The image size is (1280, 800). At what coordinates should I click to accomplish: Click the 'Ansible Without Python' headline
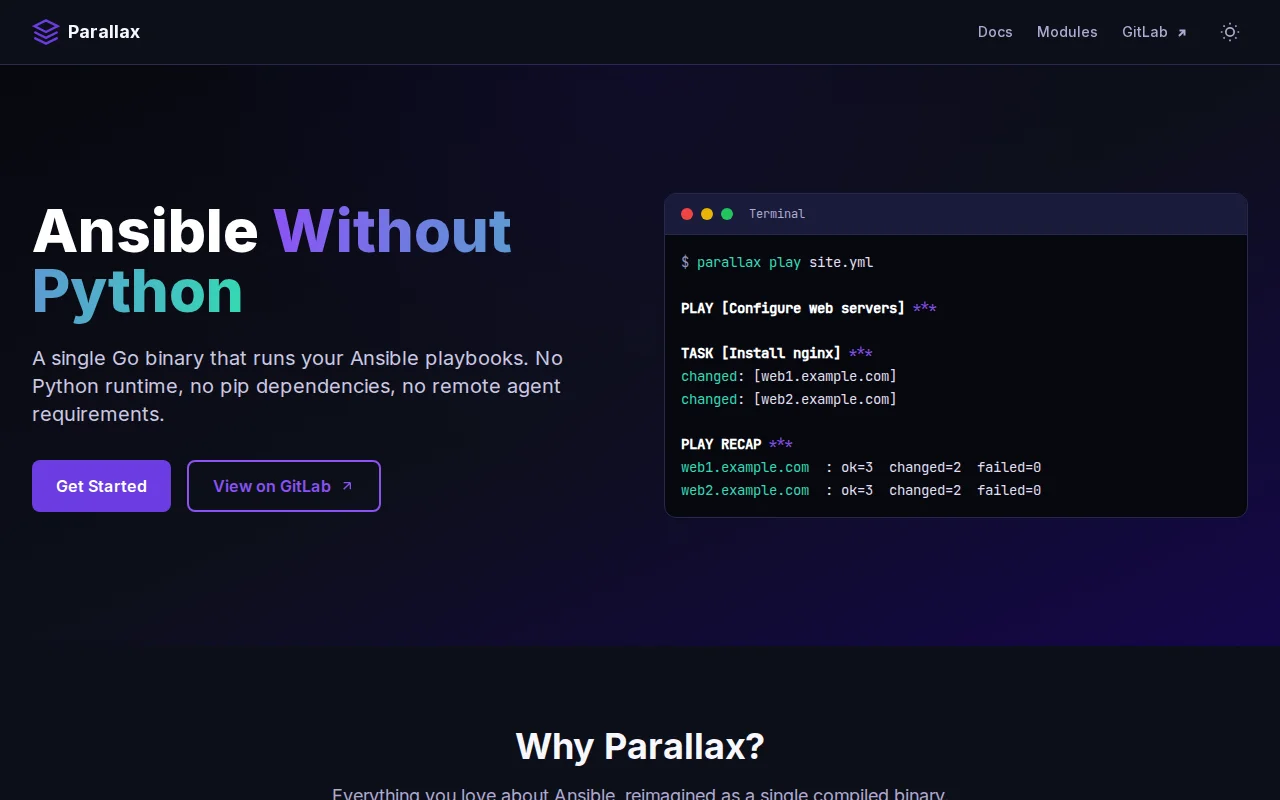tap(272, 261)
